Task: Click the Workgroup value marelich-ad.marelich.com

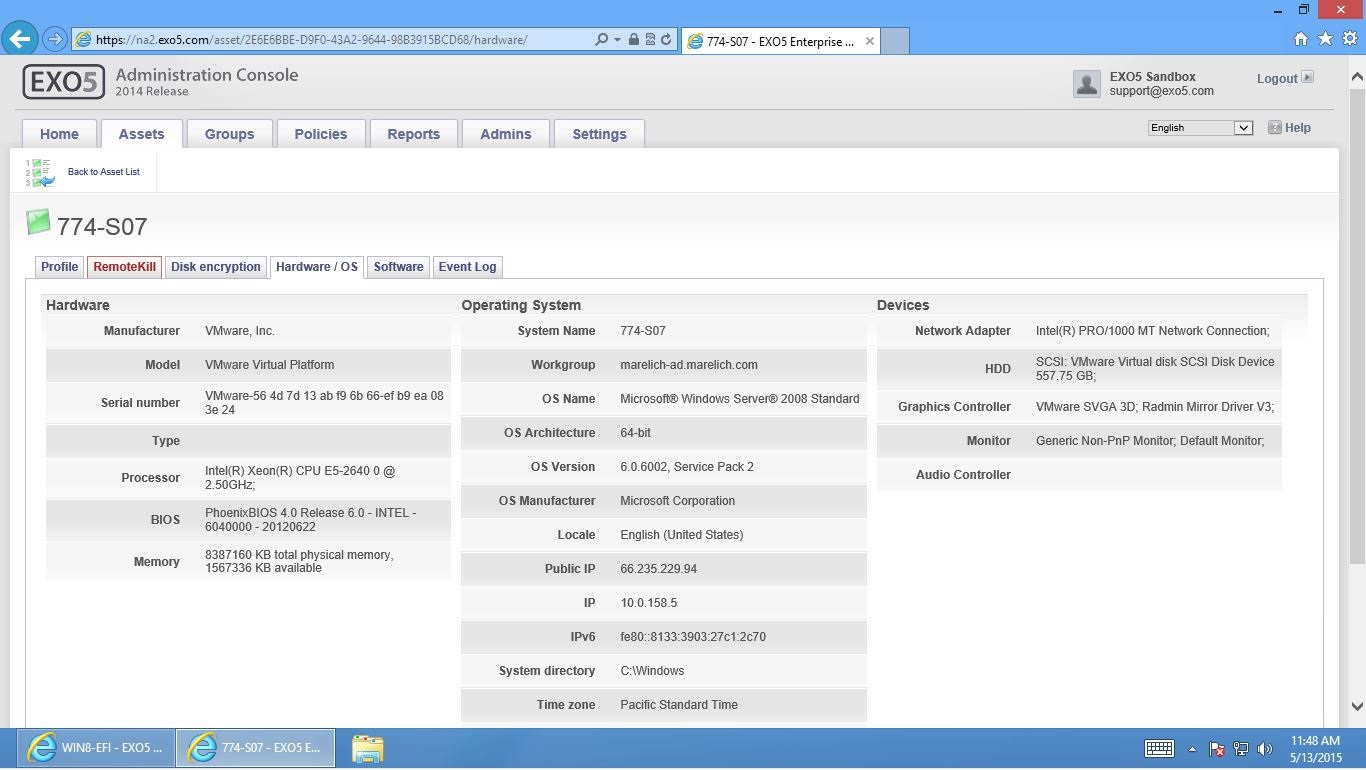Action: click(689, 365)
